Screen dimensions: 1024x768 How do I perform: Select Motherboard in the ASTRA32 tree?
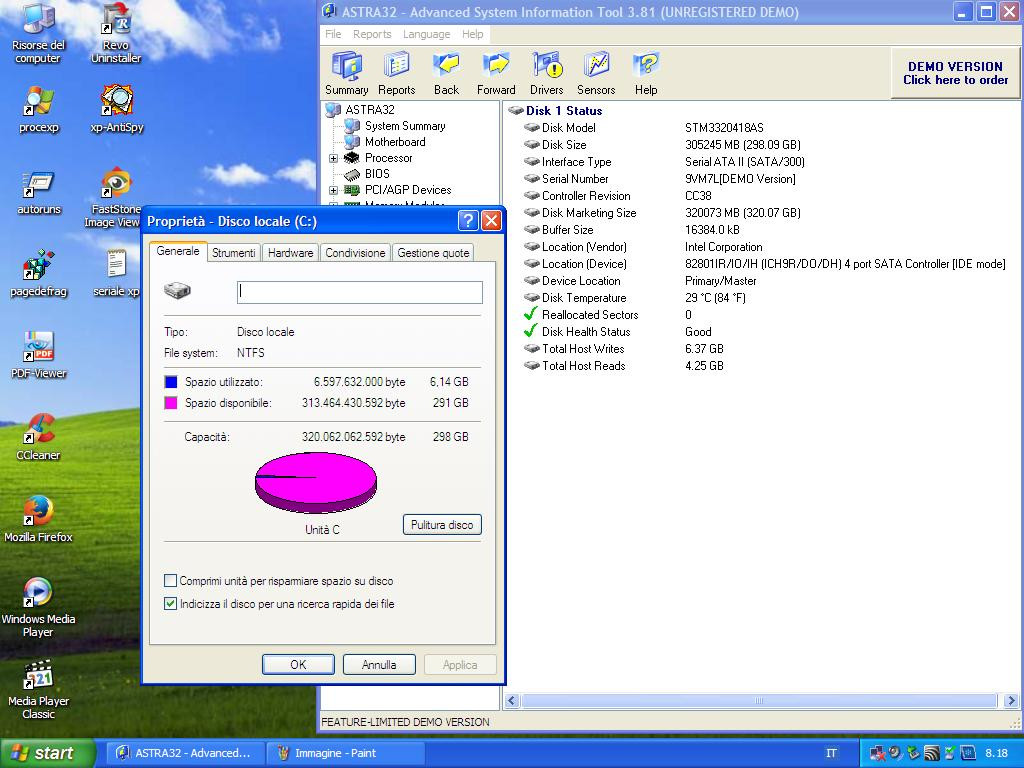point(394,142)
